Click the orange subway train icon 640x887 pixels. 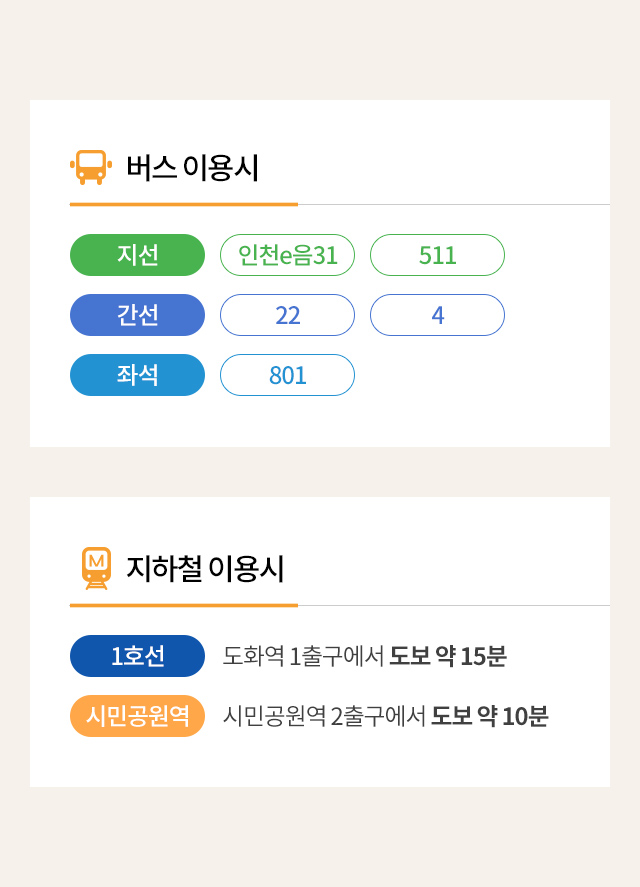pyautogui.click(x=96, y=568)
